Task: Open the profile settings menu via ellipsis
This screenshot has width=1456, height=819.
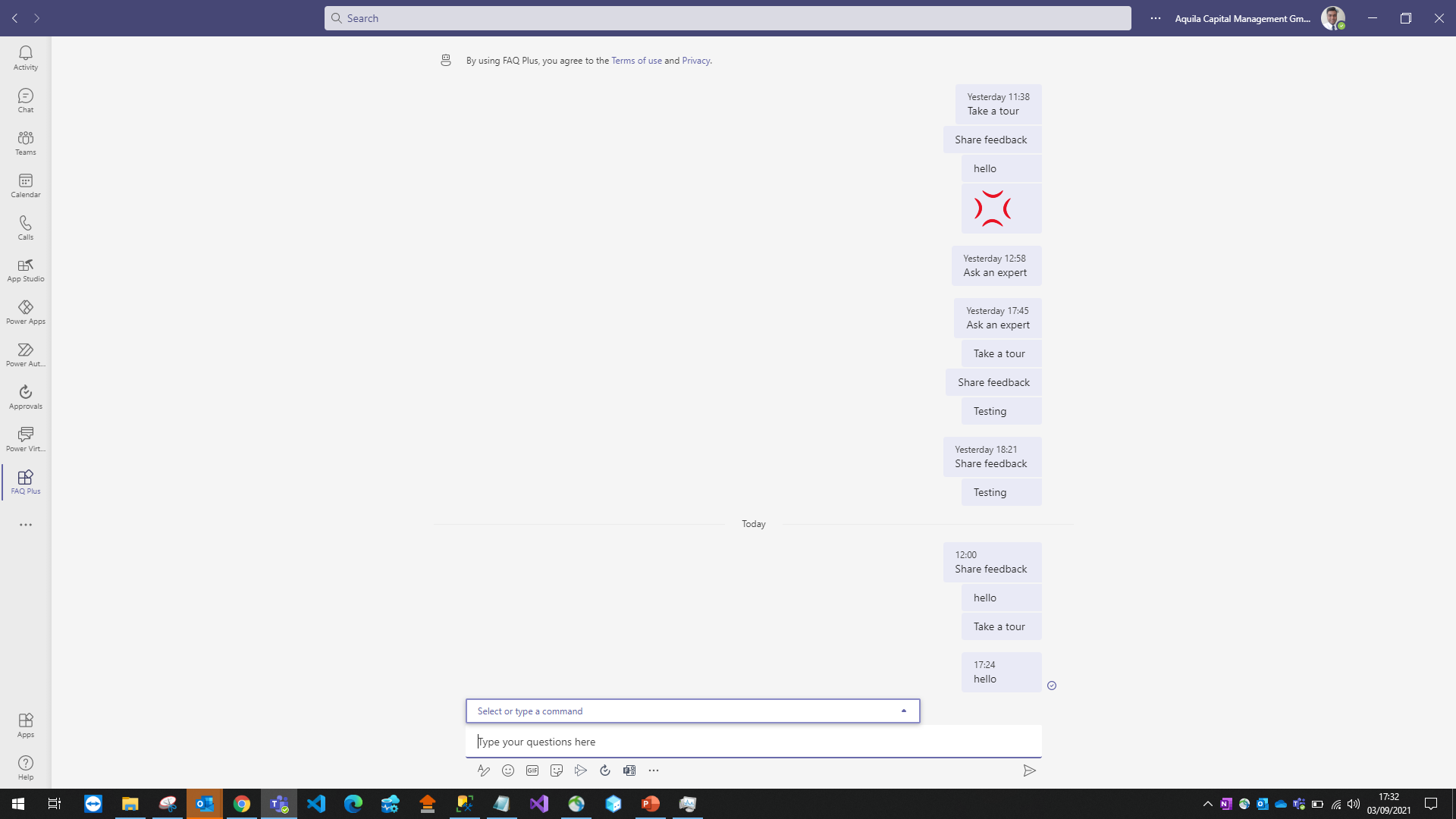Action: (x=1155, y=17)
